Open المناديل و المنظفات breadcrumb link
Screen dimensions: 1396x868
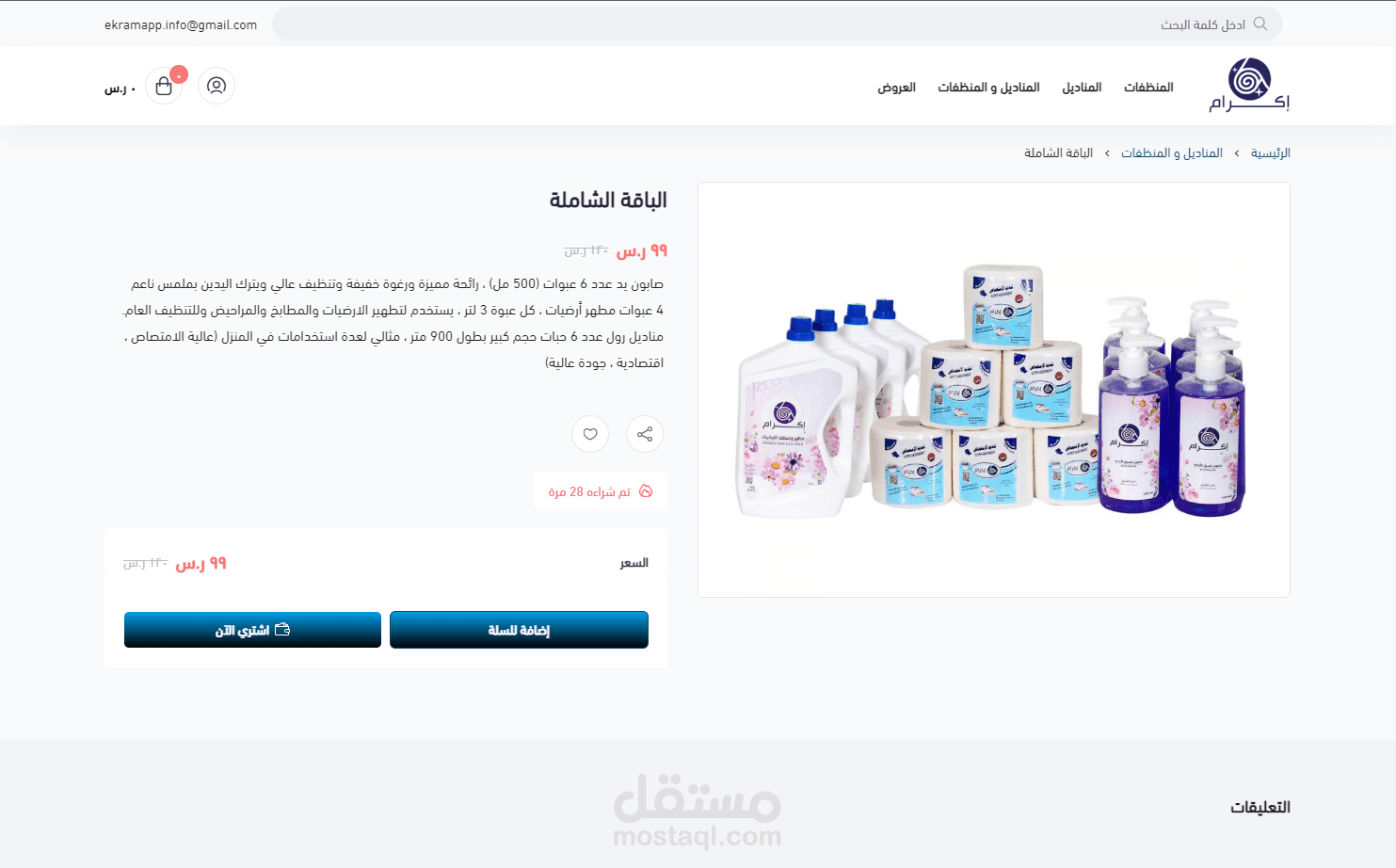point(1171,153)
